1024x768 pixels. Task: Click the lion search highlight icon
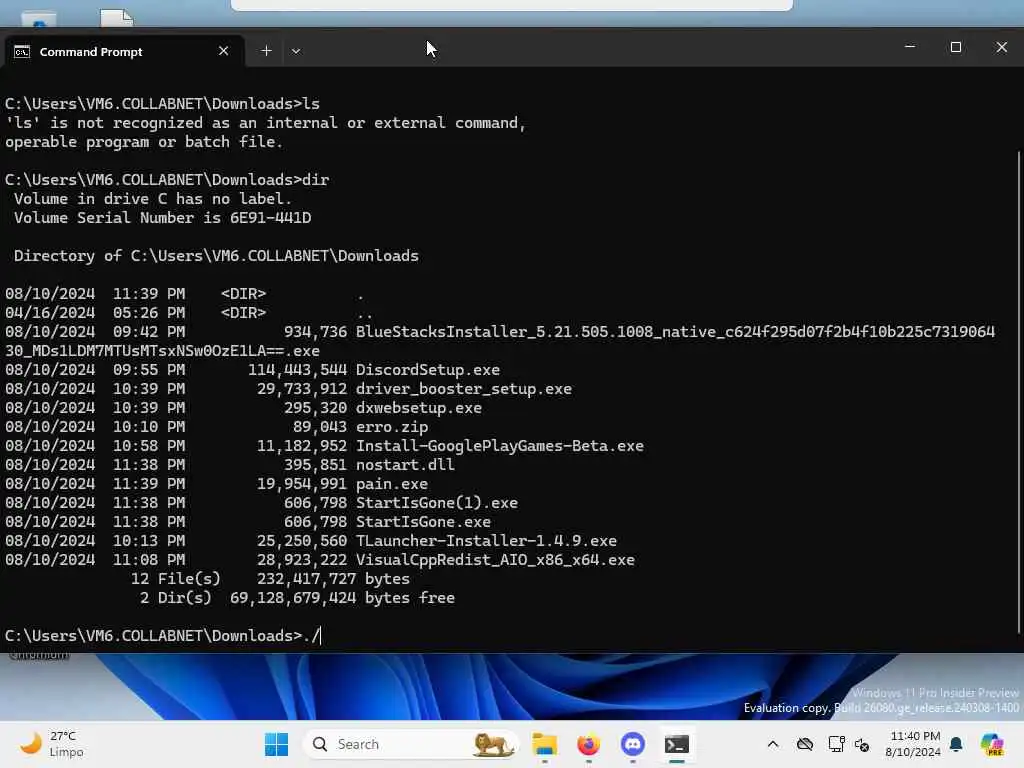[x=493, y=744]
